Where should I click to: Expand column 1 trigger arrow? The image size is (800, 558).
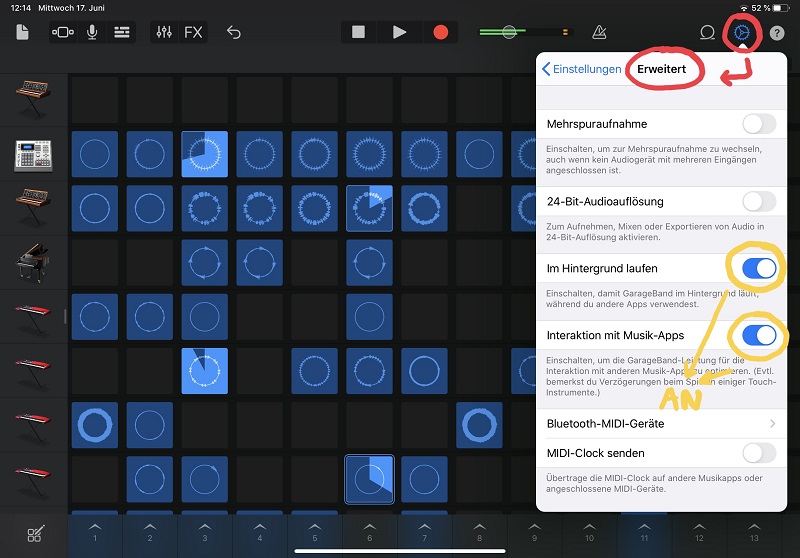[96, 533]
